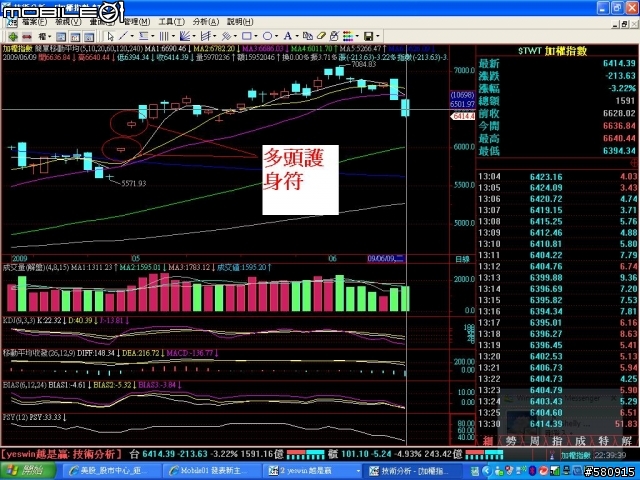
Task: Click the red shrink-chart arrows icon
Action: (27, 37)
